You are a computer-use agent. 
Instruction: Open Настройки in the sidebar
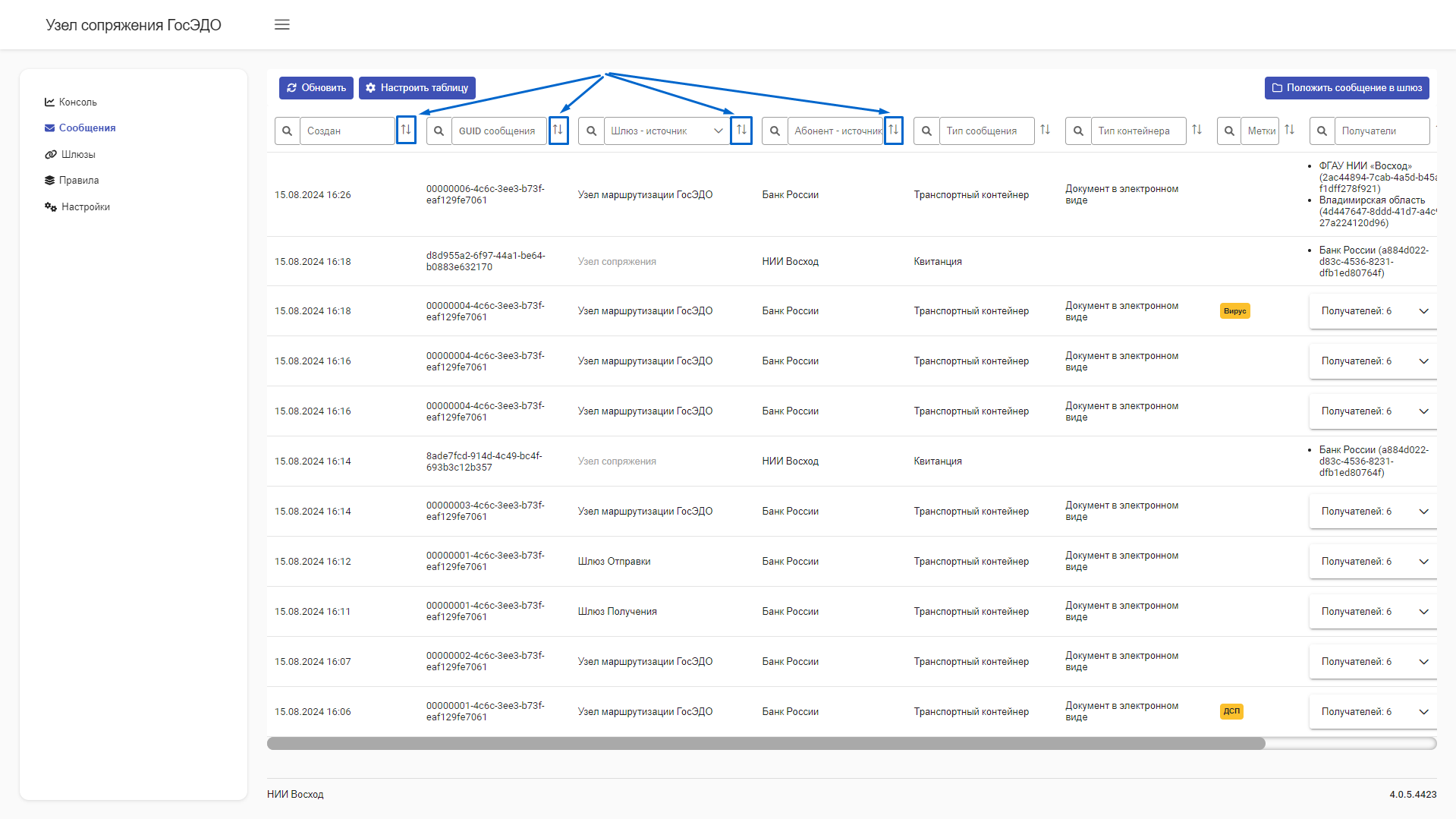pyautogui.click(x=77, y=206)
